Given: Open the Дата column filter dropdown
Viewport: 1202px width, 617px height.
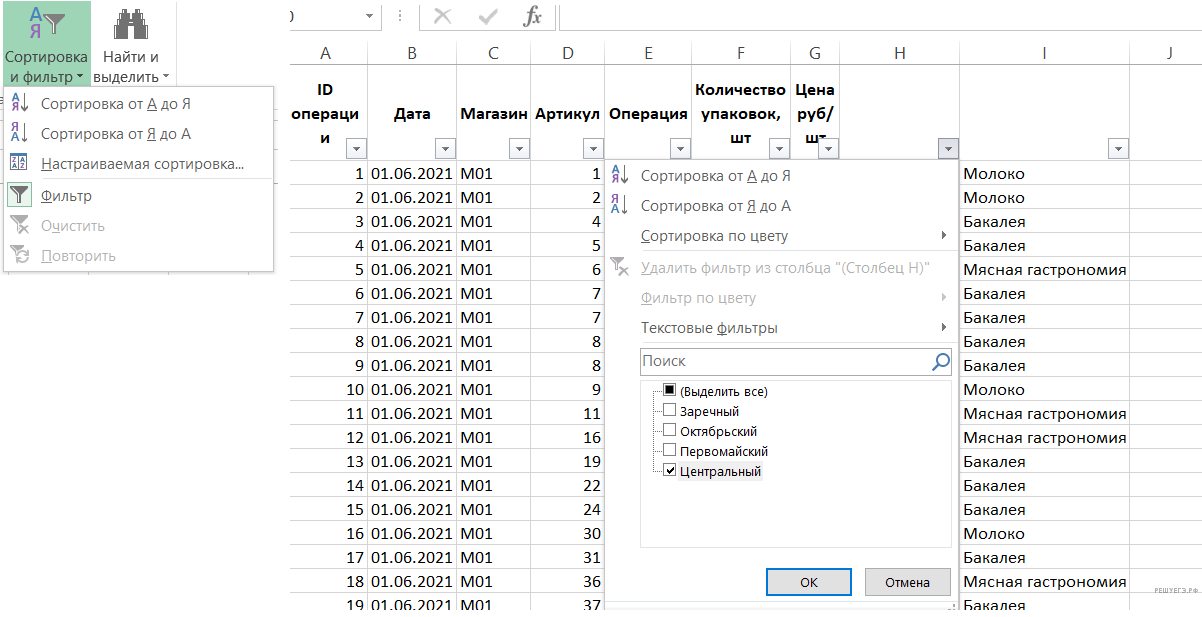Looking at the screenshot, I should (444, 149).
